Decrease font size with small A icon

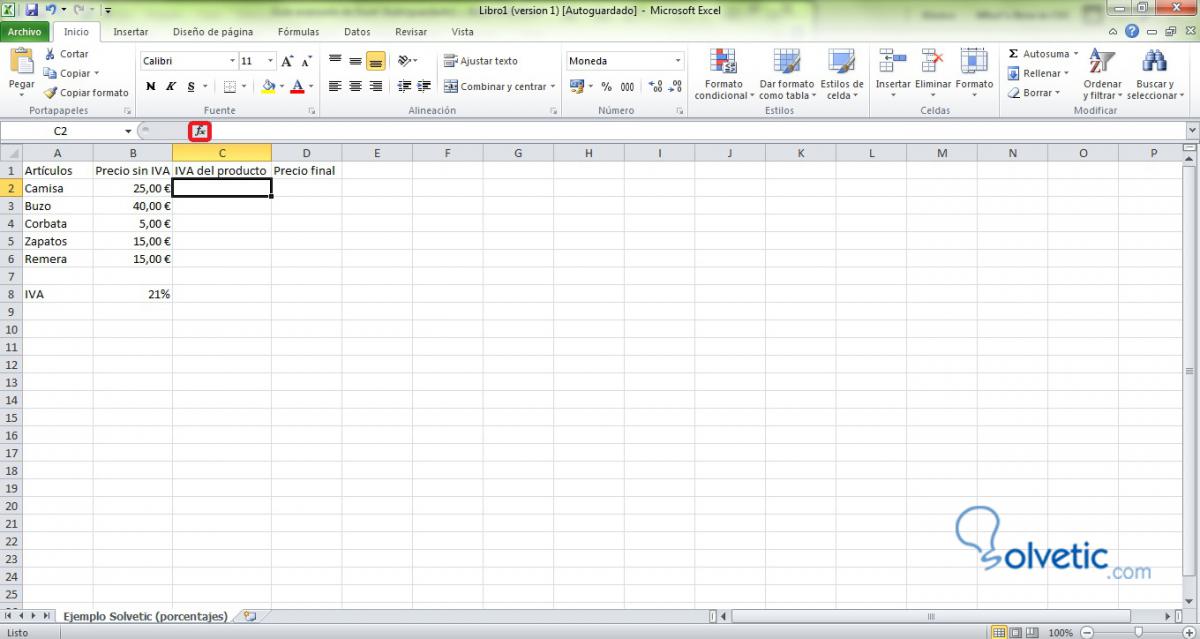point(307,61)
